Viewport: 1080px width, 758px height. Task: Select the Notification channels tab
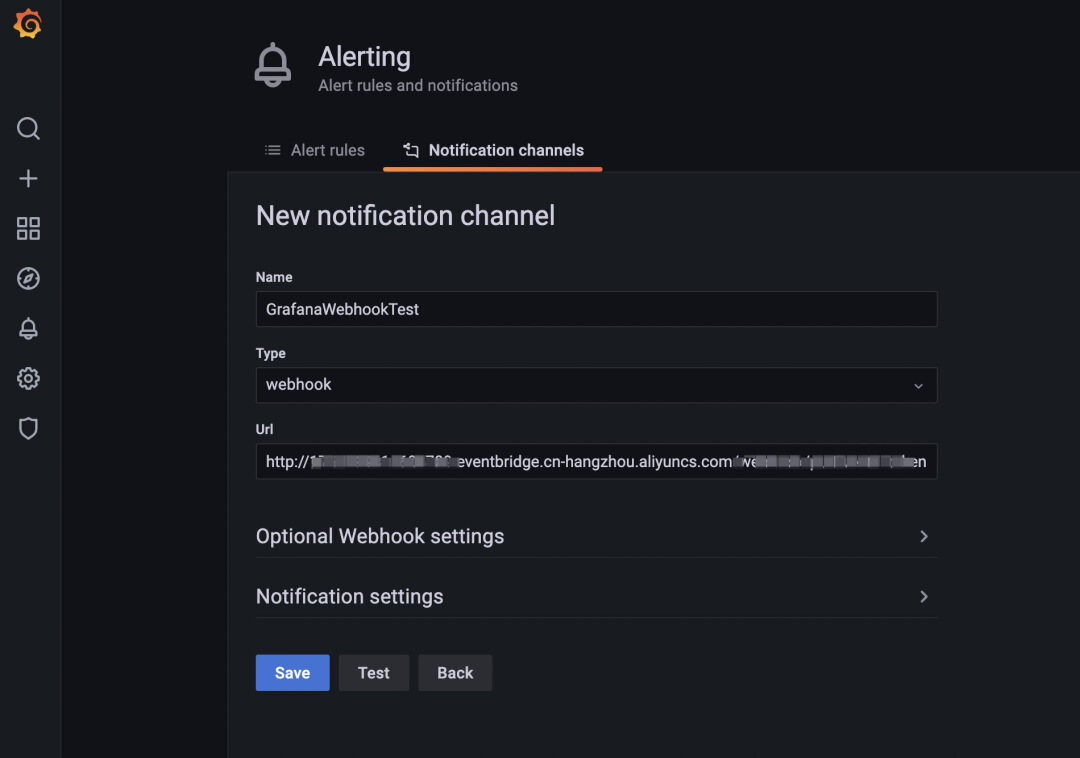click(493, 150)
